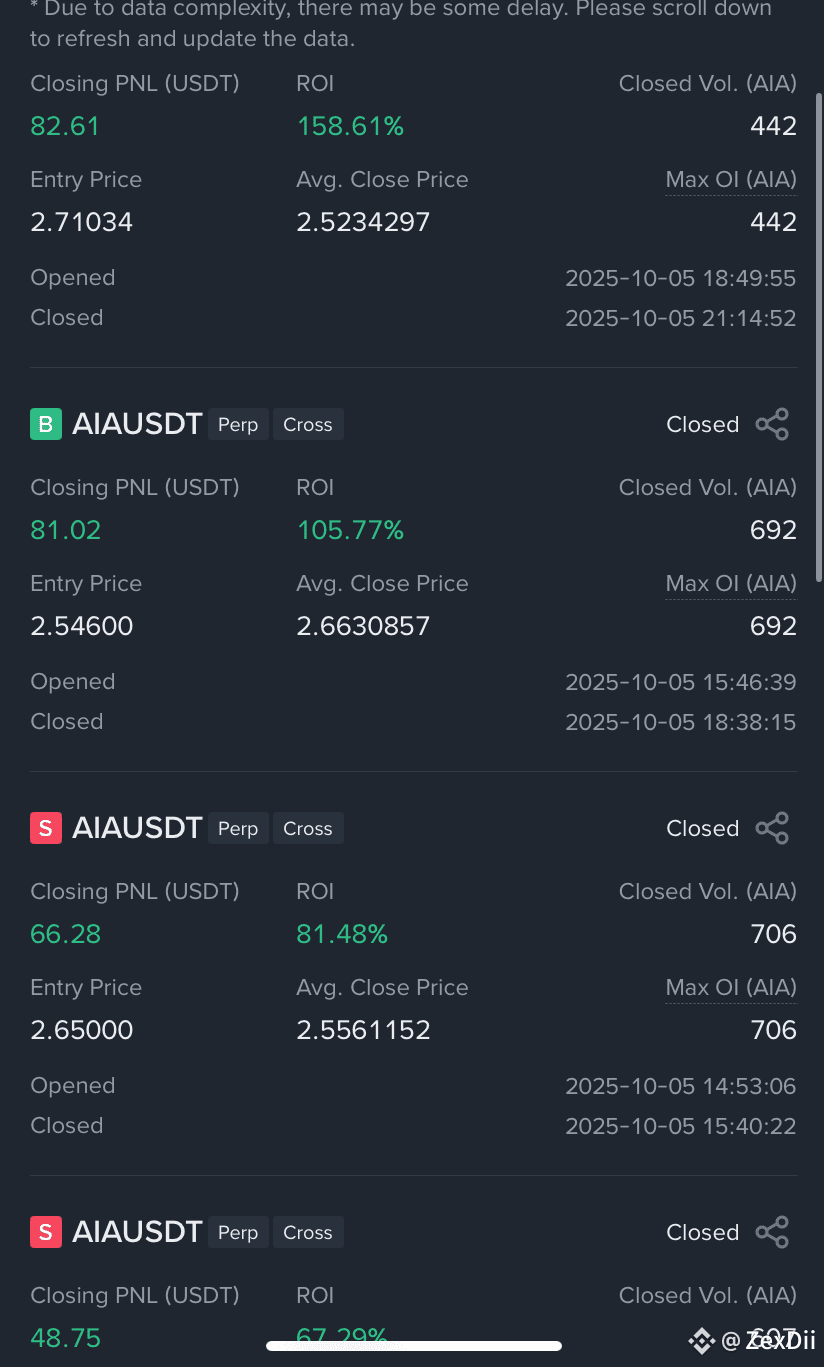This screenshot has height=1367, width=824.
Task: Open AIAUSDT pair with 81.48% ROI
Action: (137, 829)
